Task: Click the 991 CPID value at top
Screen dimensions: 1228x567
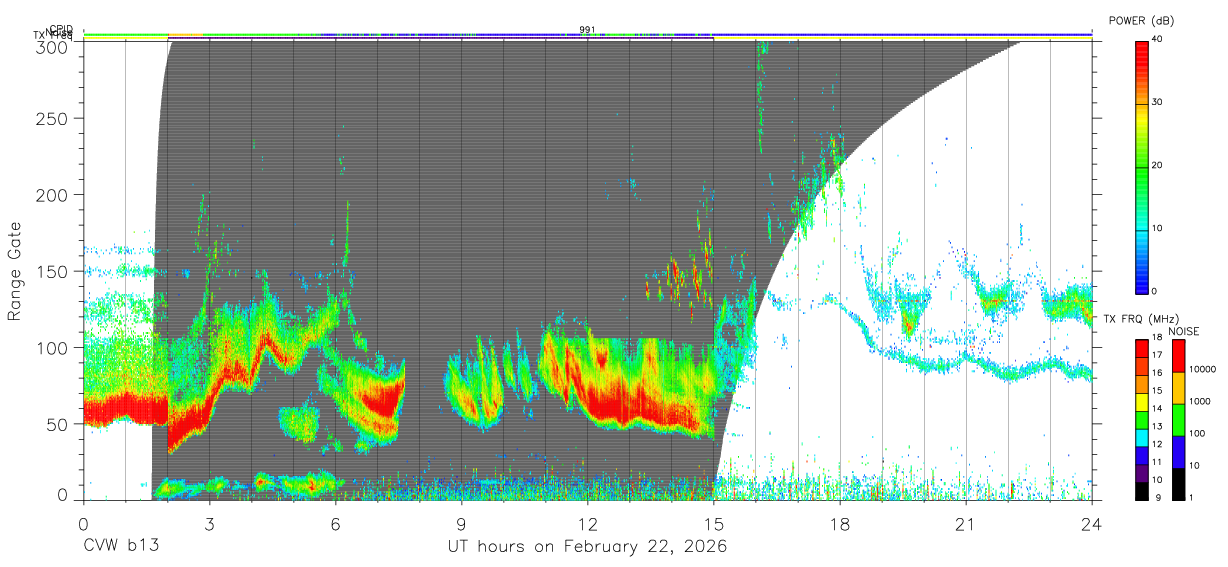Action: click(x=587, y=29)
